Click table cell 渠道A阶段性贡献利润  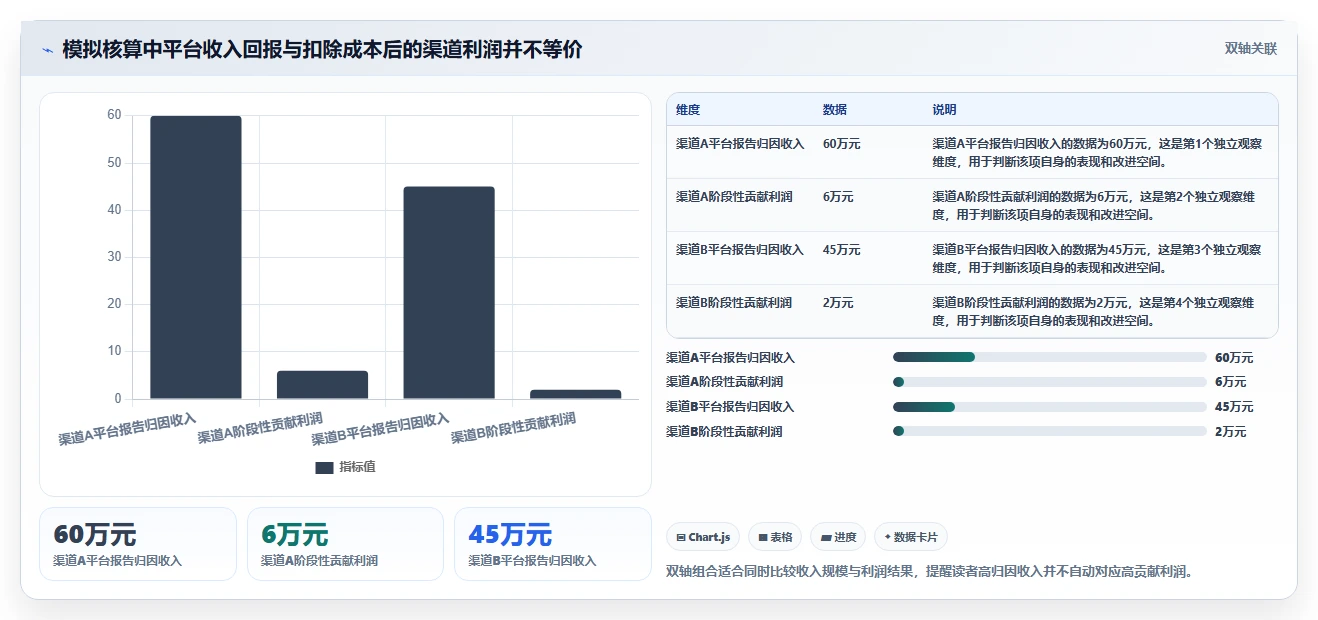[734, 197]
